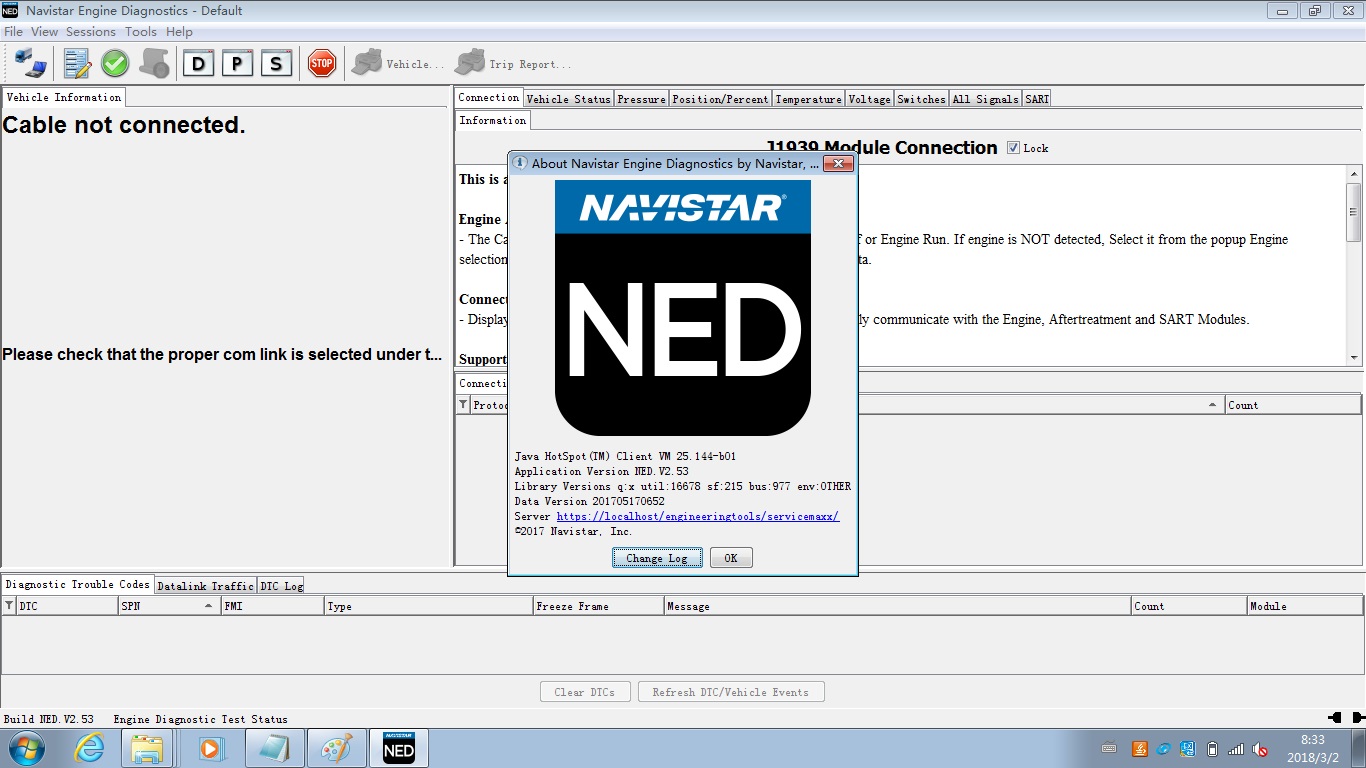Viewport: 1366px width, 768px height.
Task: Click the grayed-out scroll log icon
Action: tap(154, 64)
